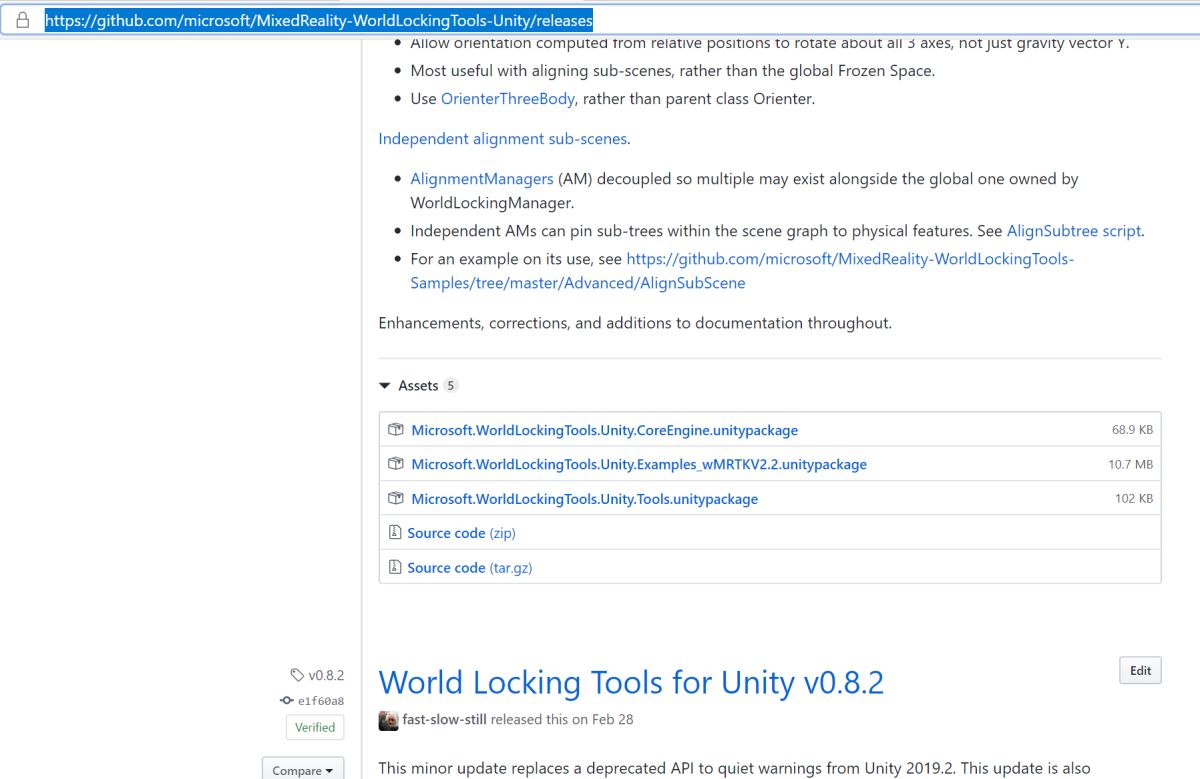
Task: Click file icon beside Source code (tar.gz)
Action: click(395, 567)
